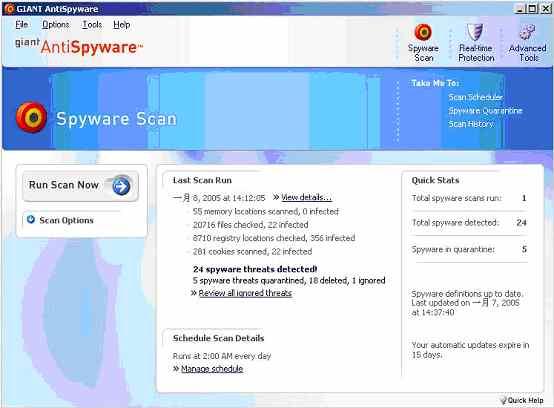Go to Scan History
Image resolution: width=554 pixels, height=408 pixels.
[471, 124]
